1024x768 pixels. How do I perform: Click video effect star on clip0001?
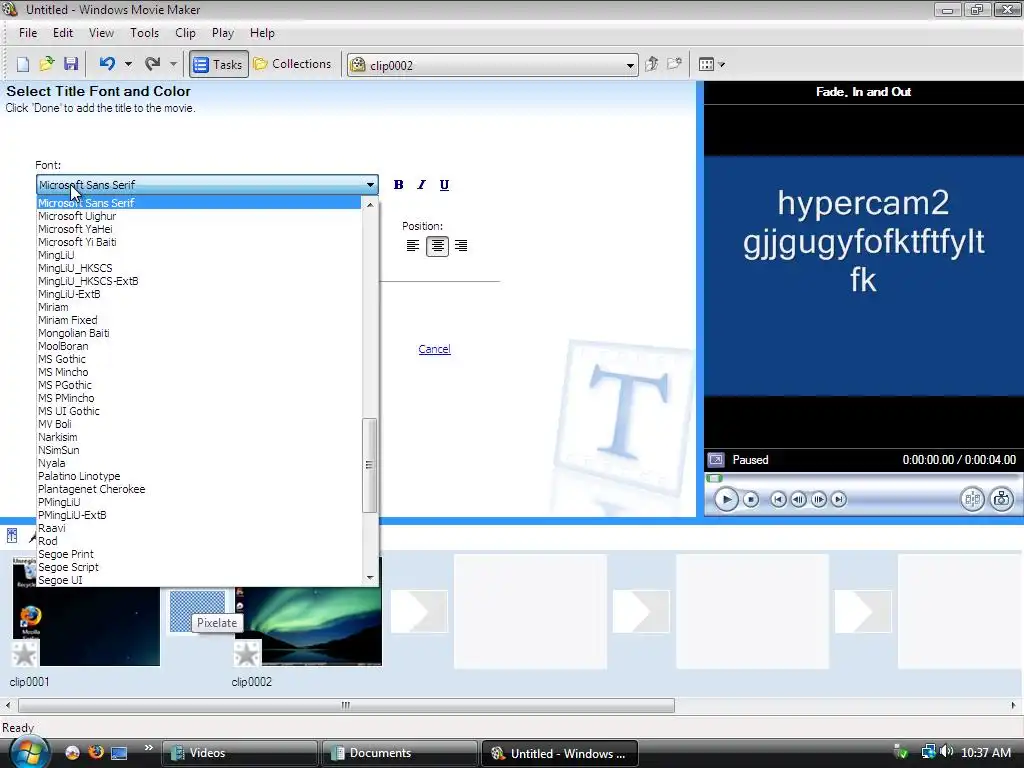pyautogui.click(x=25, y=654)
